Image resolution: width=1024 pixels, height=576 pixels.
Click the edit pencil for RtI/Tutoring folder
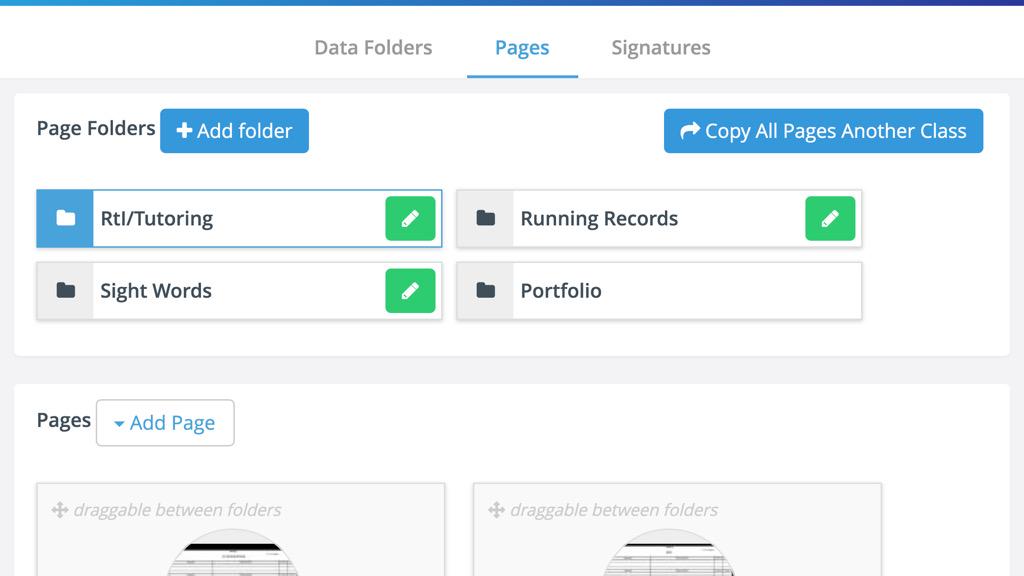409,218
